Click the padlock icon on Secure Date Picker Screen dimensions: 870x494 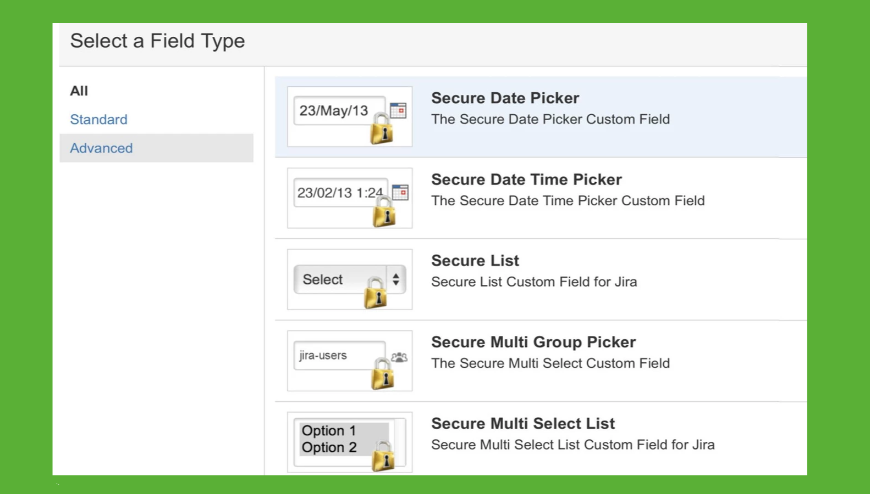[382, 129]
